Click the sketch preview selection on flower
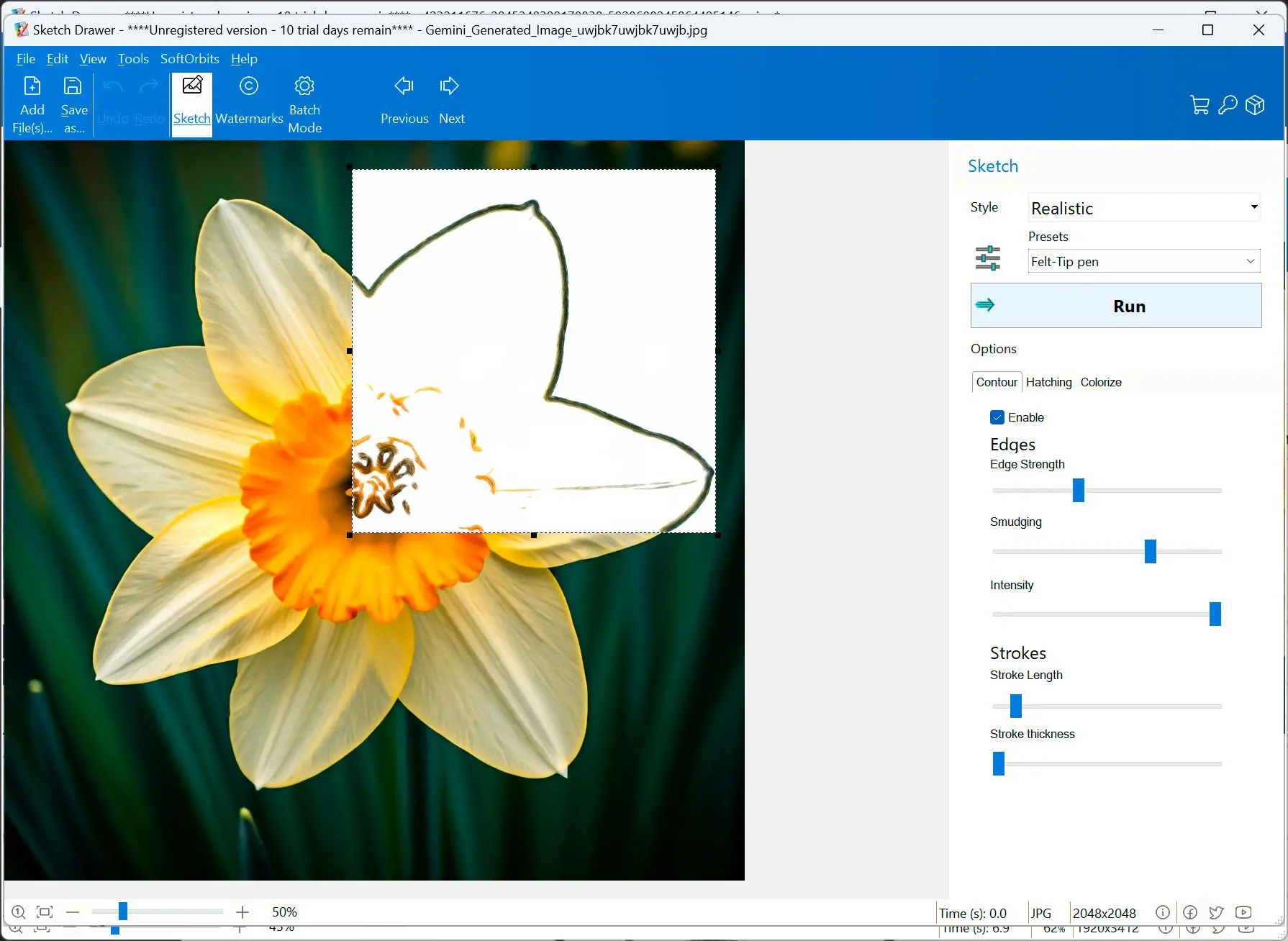The height and width of the screenshot is (941, 1288). (x=533, y=351)
